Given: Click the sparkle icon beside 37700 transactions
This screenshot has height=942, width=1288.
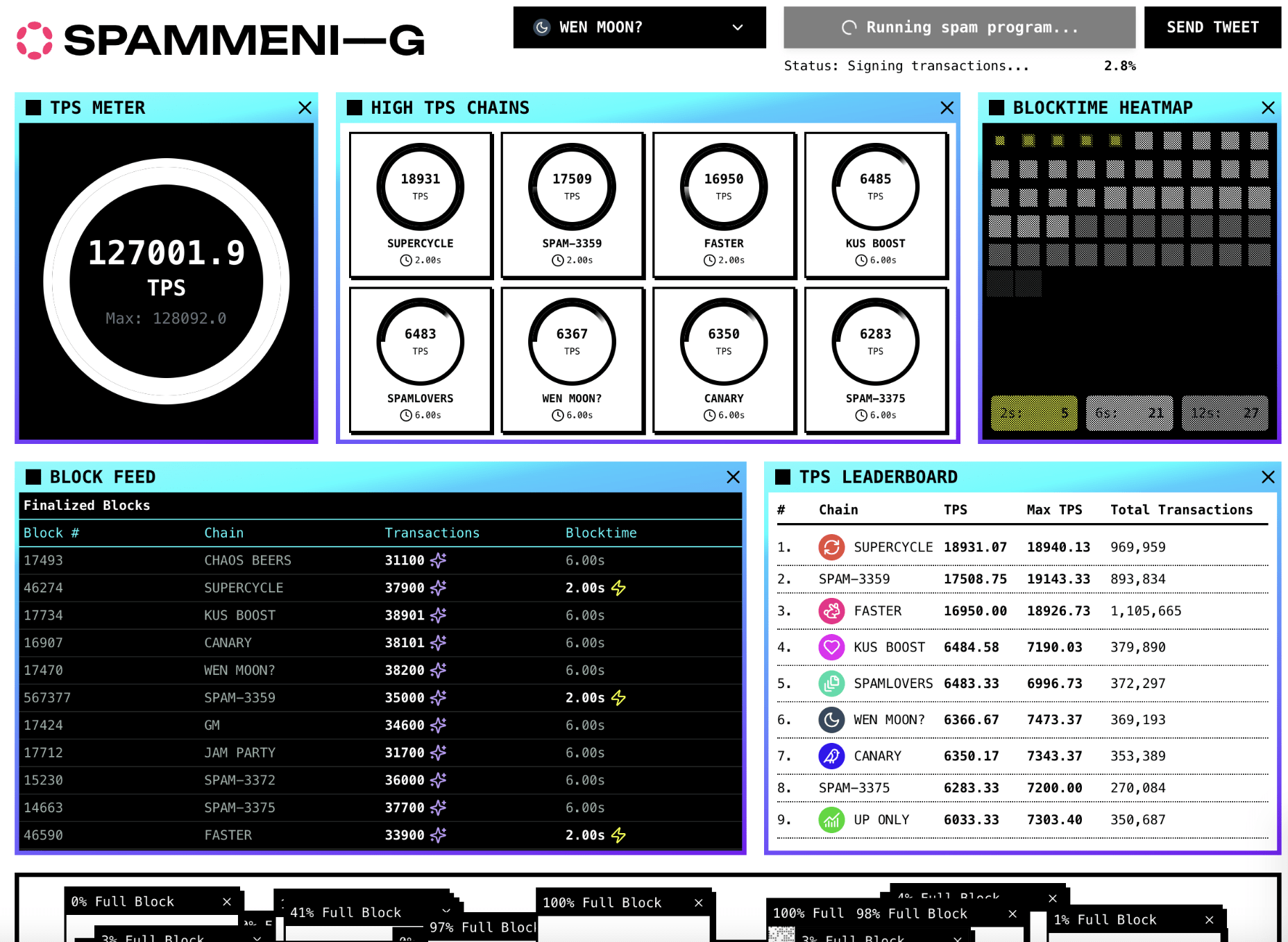Looking at the screenshot, I should coord(438,808).
